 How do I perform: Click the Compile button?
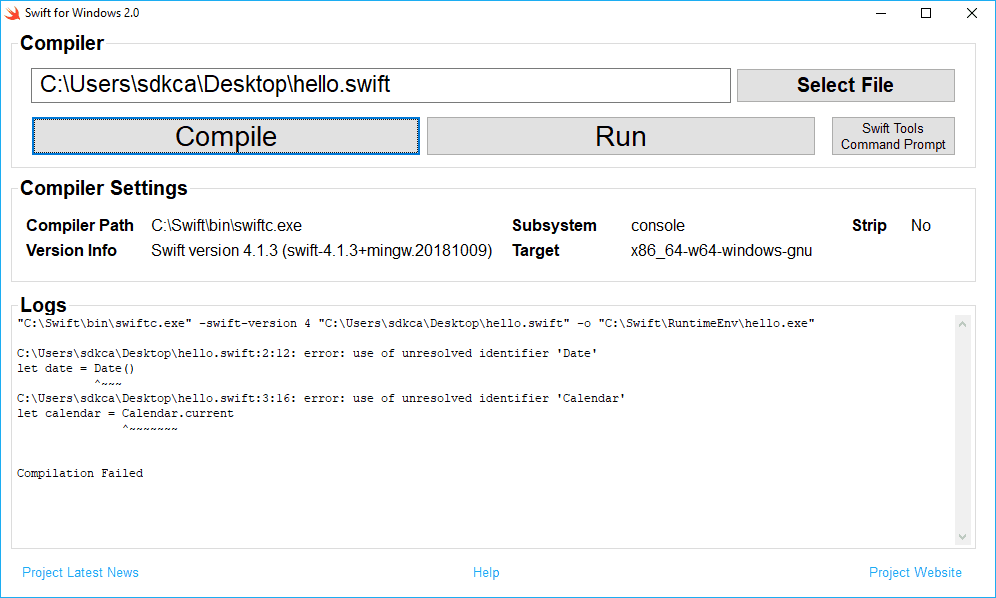point(225,136)
